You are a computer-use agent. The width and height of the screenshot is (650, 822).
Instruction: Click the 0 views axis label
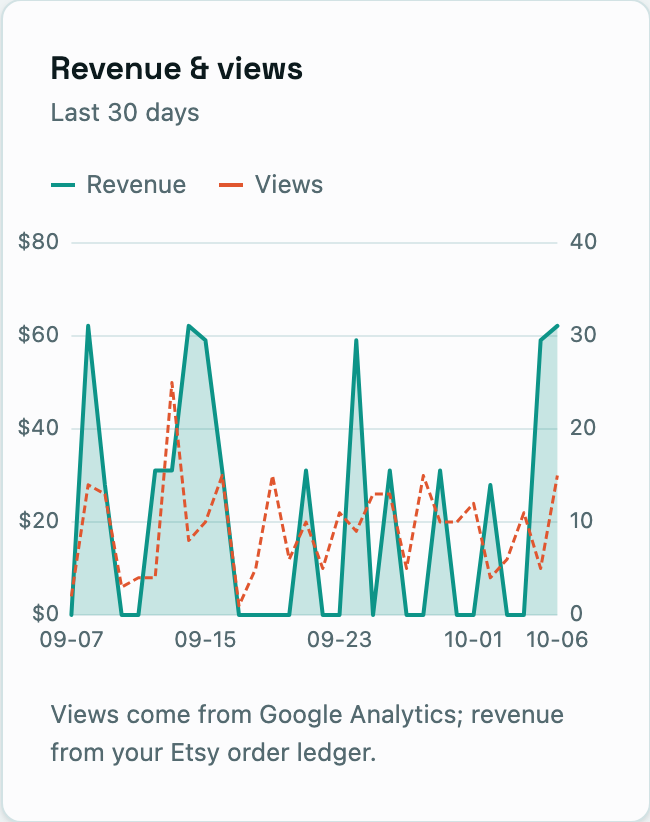(x=576, y=613)
